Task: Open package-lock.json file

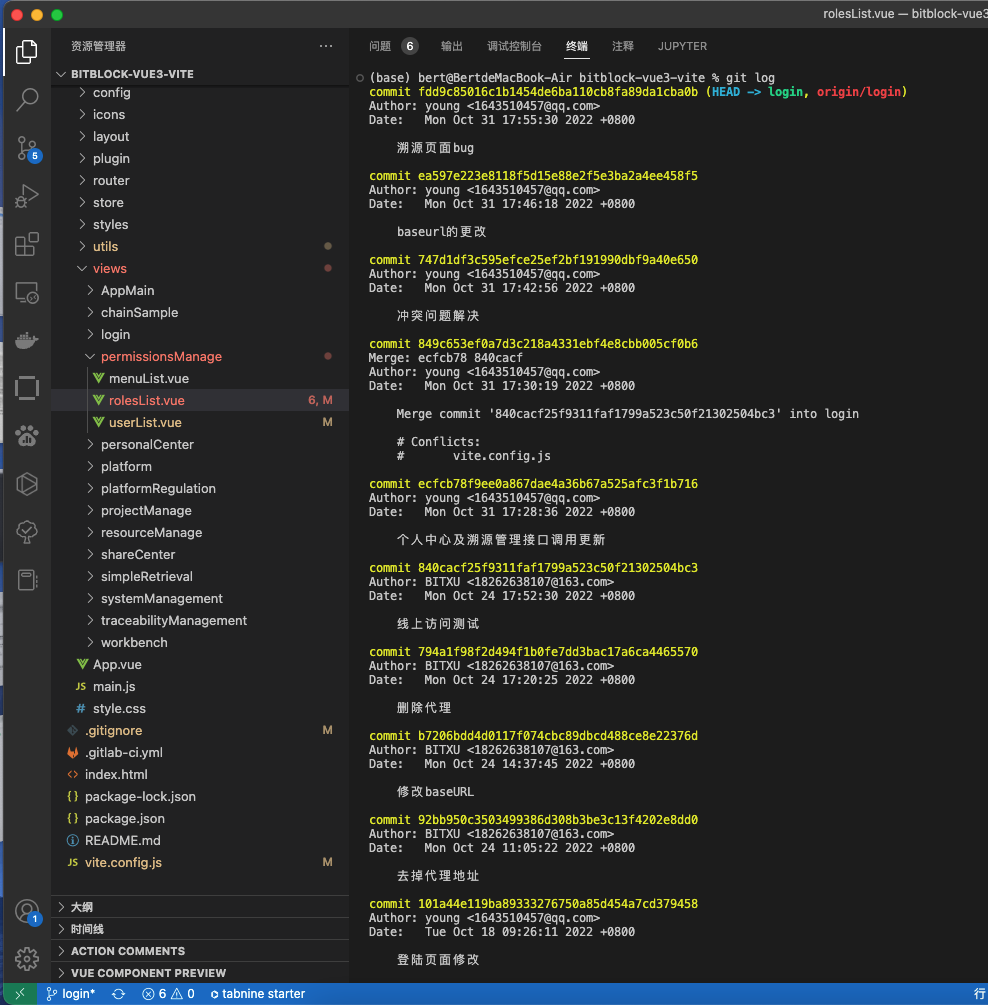Action: tap(200, 797)
